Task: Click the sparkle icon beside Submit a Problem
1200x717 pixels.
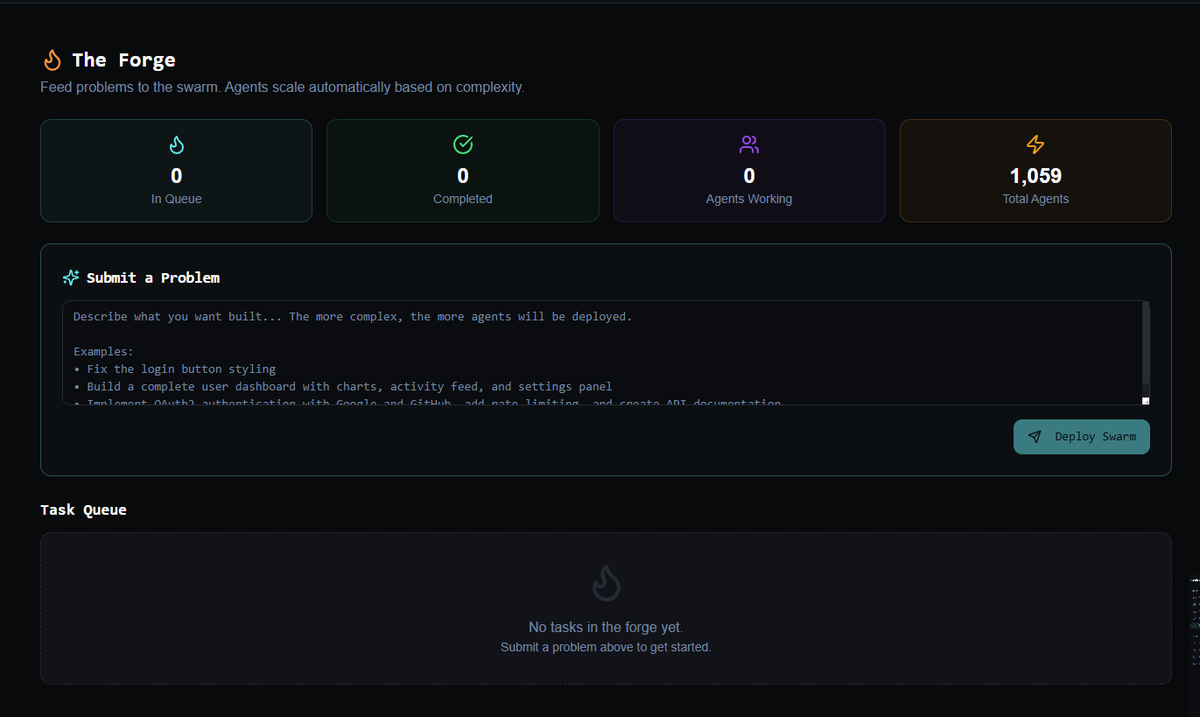Action: [71, 277]
